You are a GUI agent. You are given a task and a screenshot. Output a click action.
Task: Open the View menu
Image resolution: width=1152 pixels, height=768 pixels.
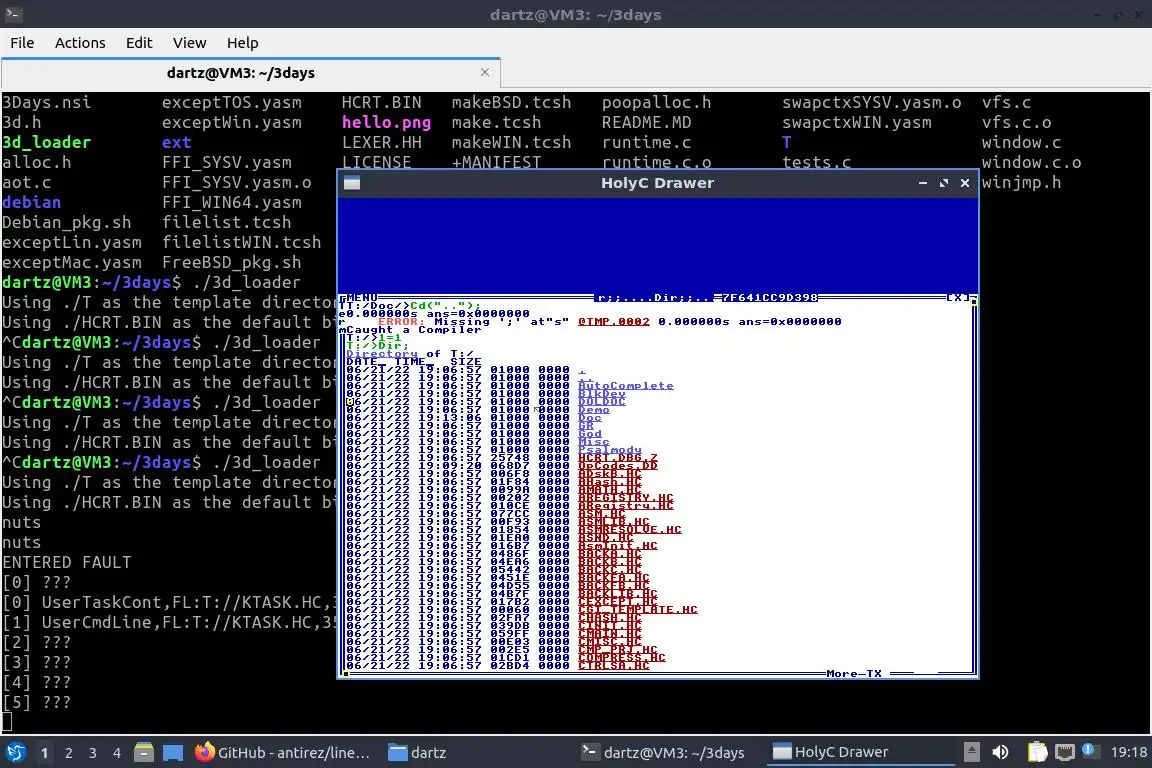pos(190,43)
